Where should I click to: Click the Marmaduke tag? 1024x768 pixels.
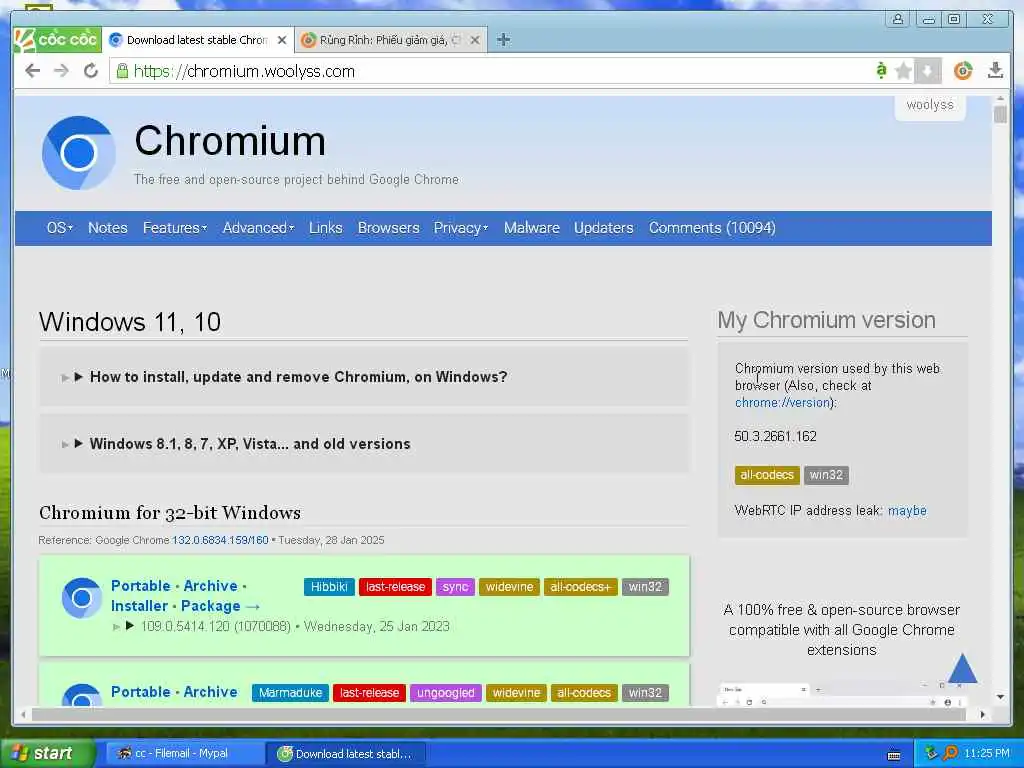point(290,693)
